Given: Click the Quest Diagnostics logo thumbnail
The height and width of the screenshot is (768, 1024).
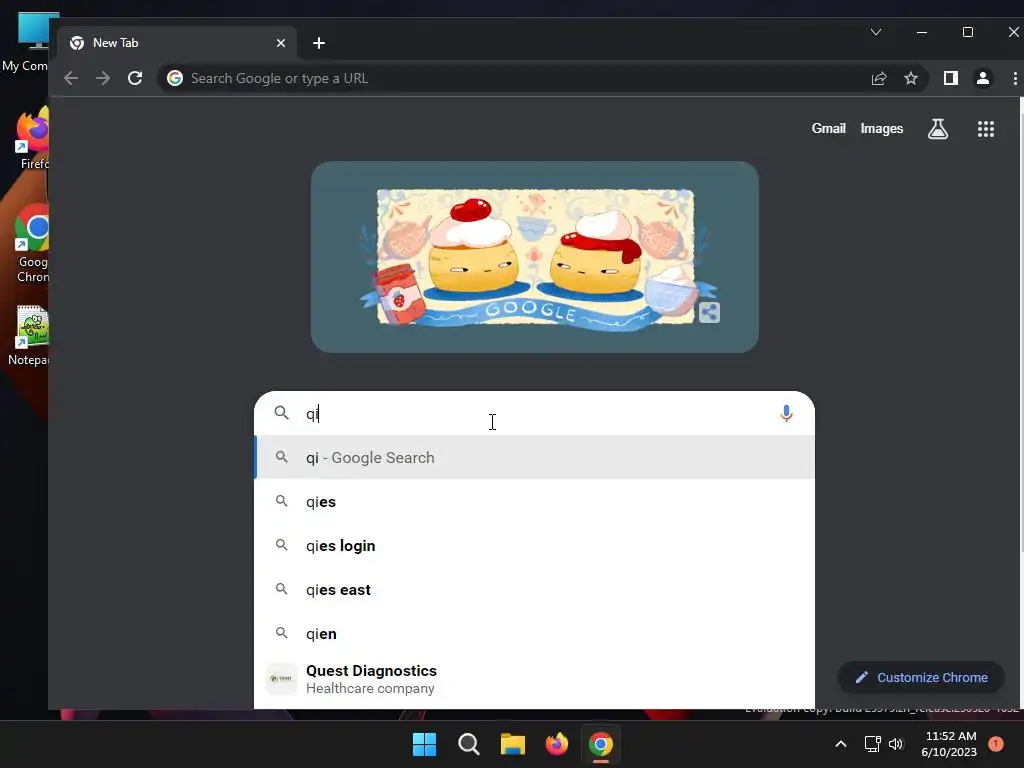Looking at the screenshot, I should pos(281,679).
